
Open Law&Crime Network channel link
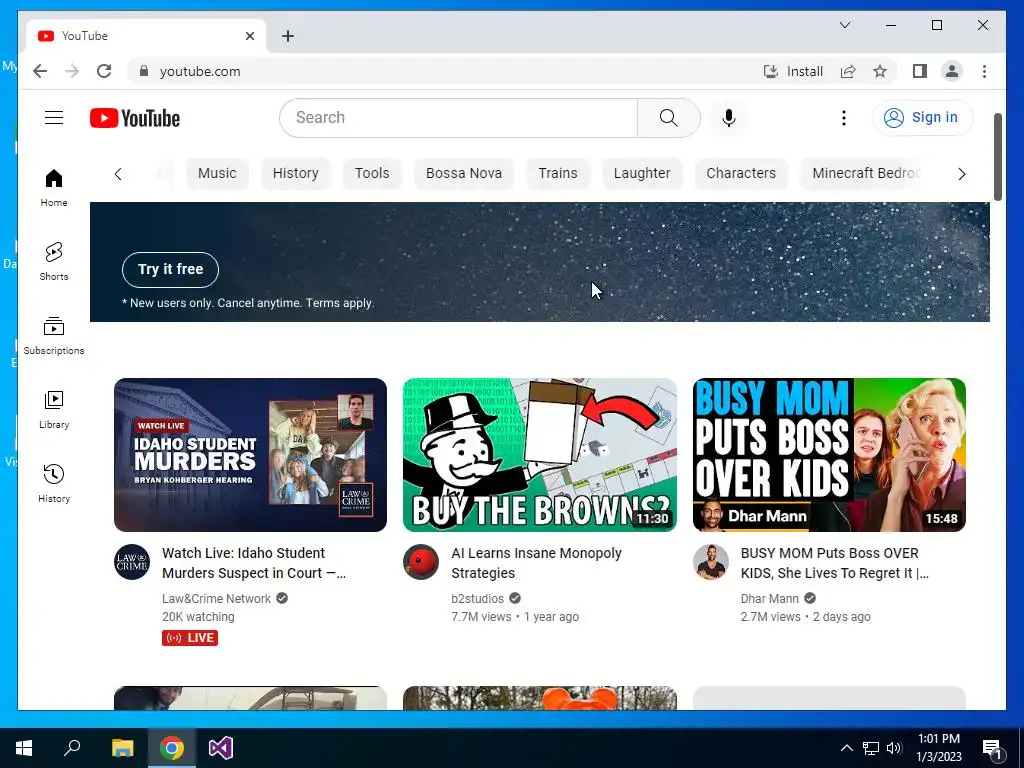(216, 599)
